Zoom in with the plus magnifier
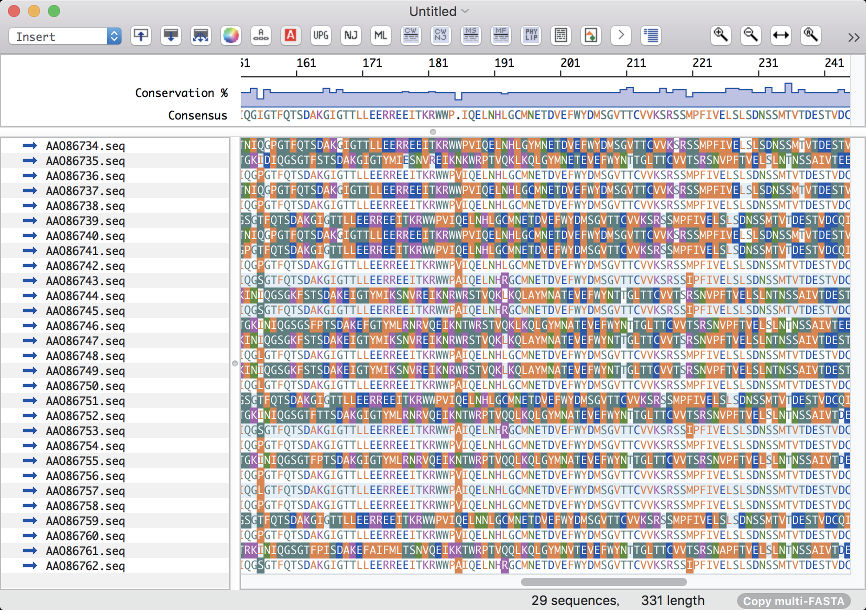 coord(720,36)
